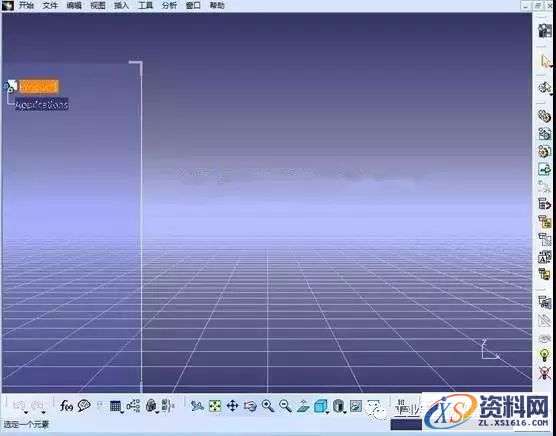
Task: Open the 帮助 (Help) menu
Action: [x=217, y=5]
